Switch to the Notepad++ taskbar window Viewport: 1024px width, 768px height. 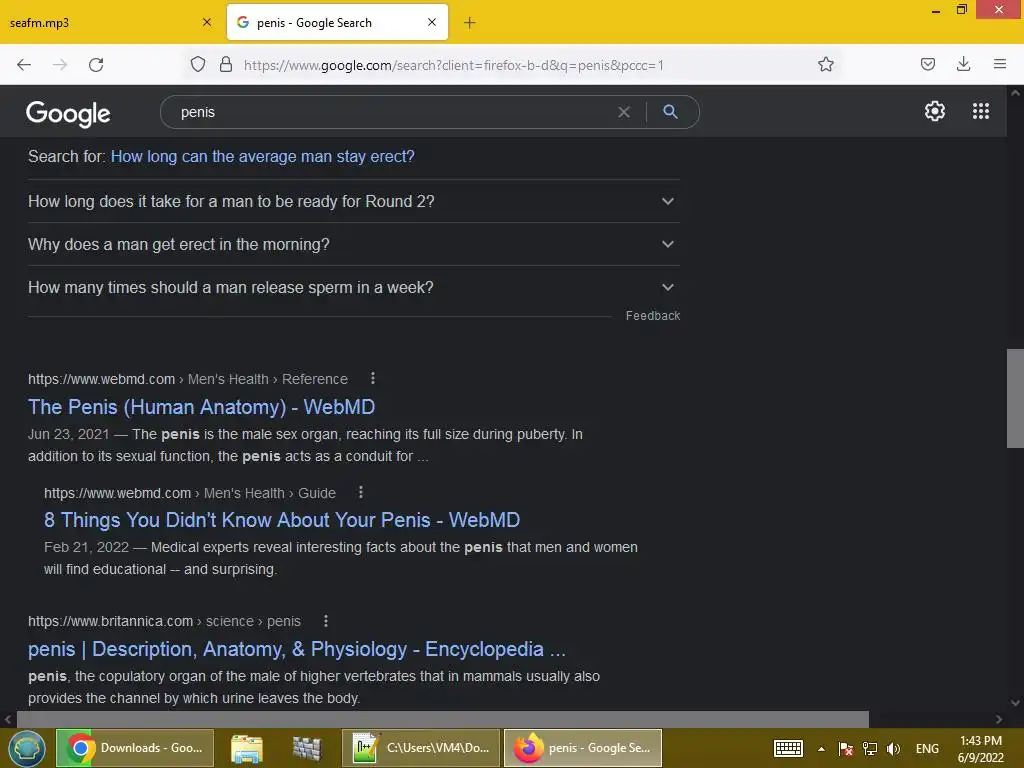tap(421, 748)
